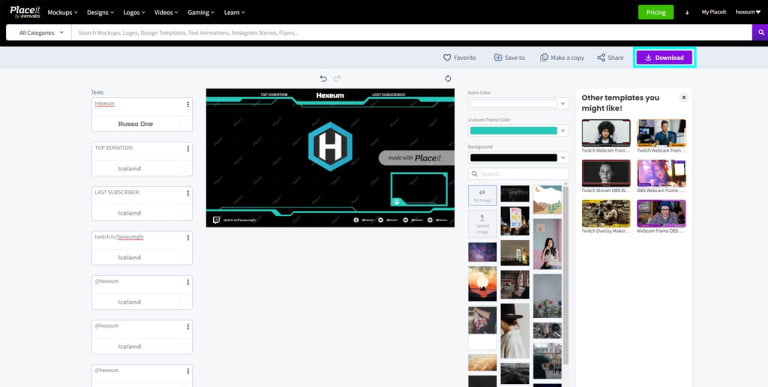Open the Gaming menu
The height and width of the screenshot is (387, 768).
tap(201, 12)
